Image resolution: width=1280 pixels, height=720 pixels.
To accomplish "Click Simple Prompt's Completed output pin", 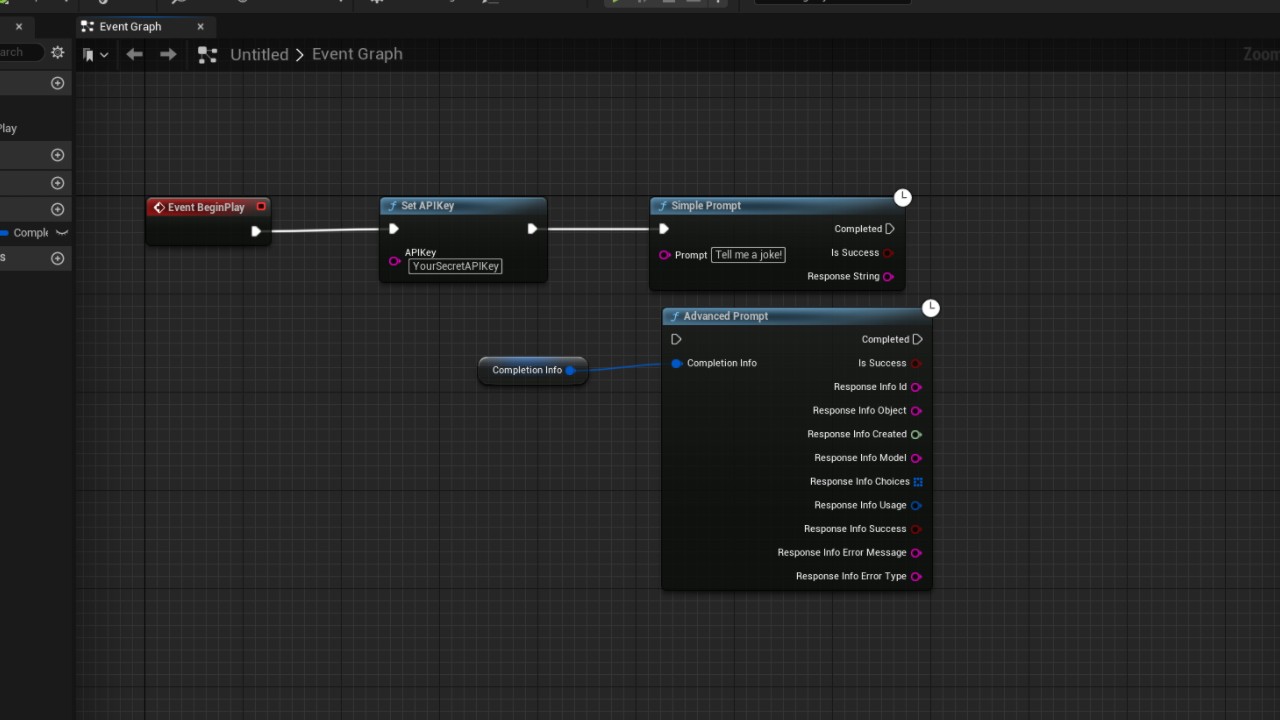I will (890, 229).
